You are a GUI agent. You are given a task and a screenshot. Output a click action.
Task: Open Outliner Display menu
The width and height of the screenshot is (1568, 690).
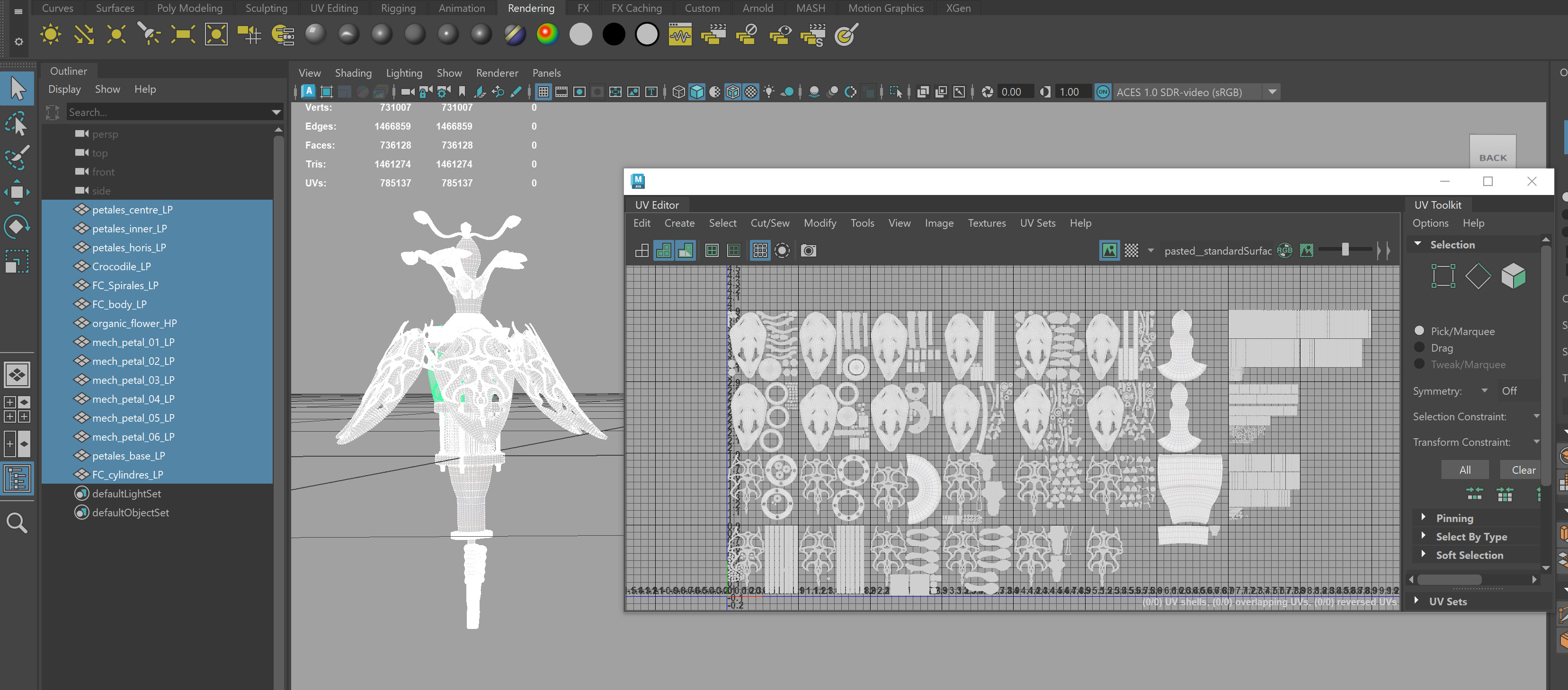point(64,89)
